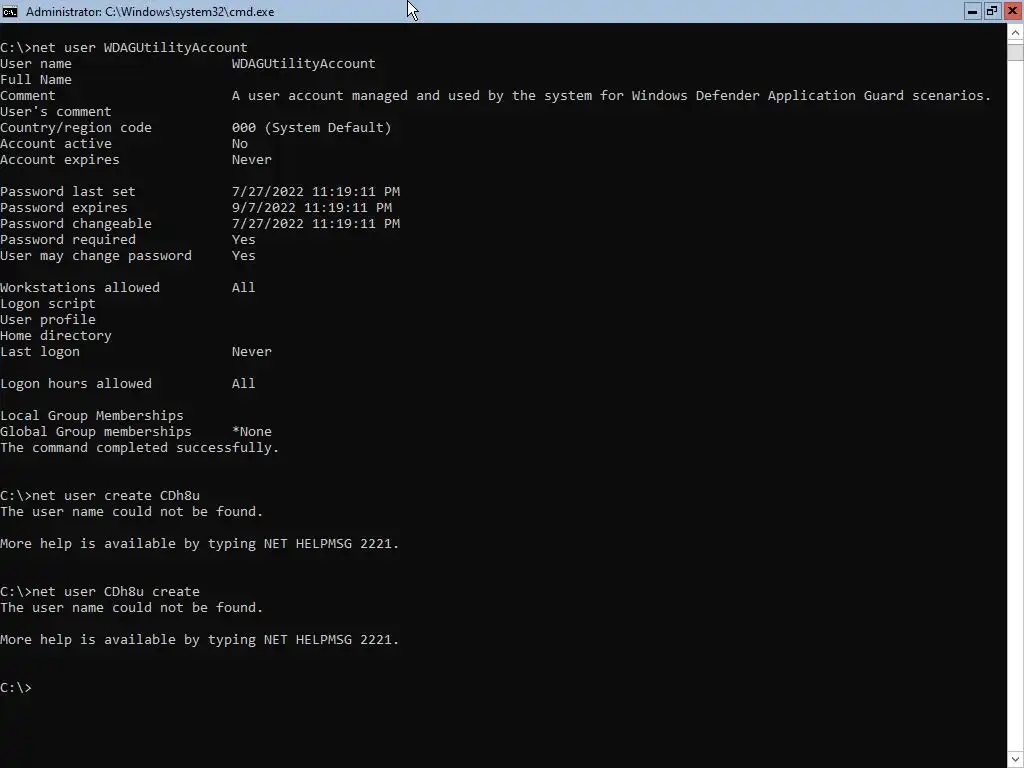Viewport: 1024px width, 768px height.
Task: Click 'Yes' beside Password required
Action: 244,240
